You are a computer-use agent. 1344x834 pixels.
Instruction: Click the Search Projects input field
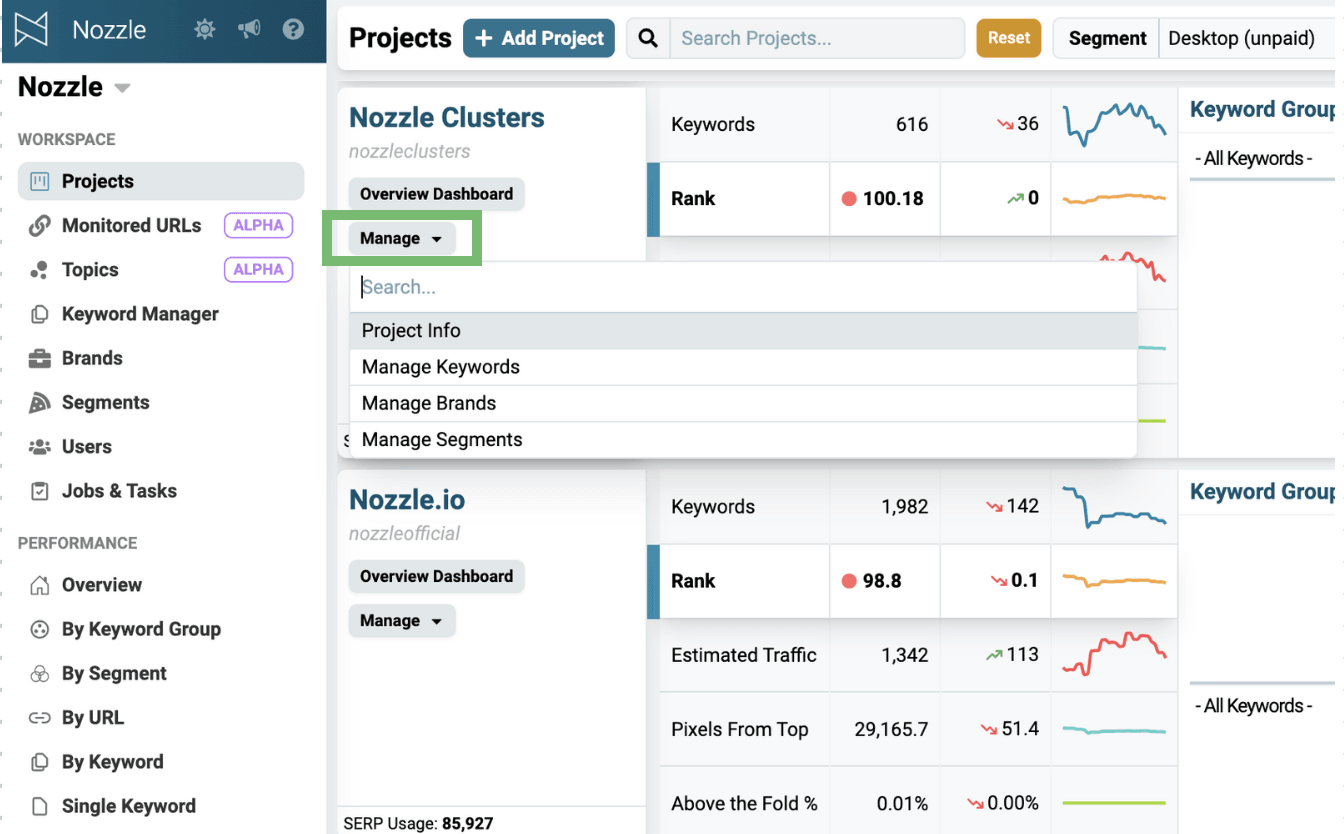[817, 38]
